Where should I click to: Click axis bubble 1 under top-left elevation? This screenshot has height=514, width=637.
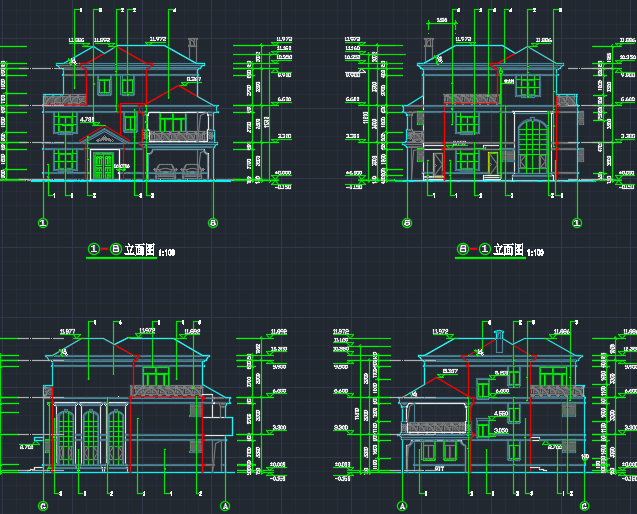[x=43, y=222]
